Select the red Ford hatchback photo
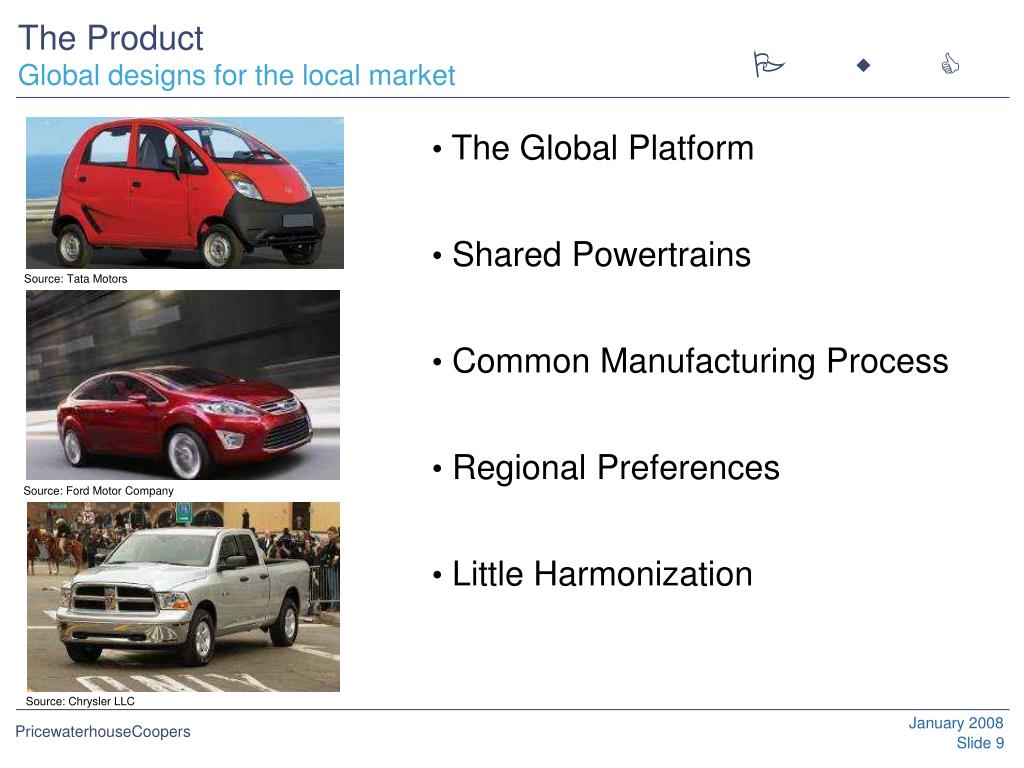The width and height of the screenshot is (1024, 768). 183,385
